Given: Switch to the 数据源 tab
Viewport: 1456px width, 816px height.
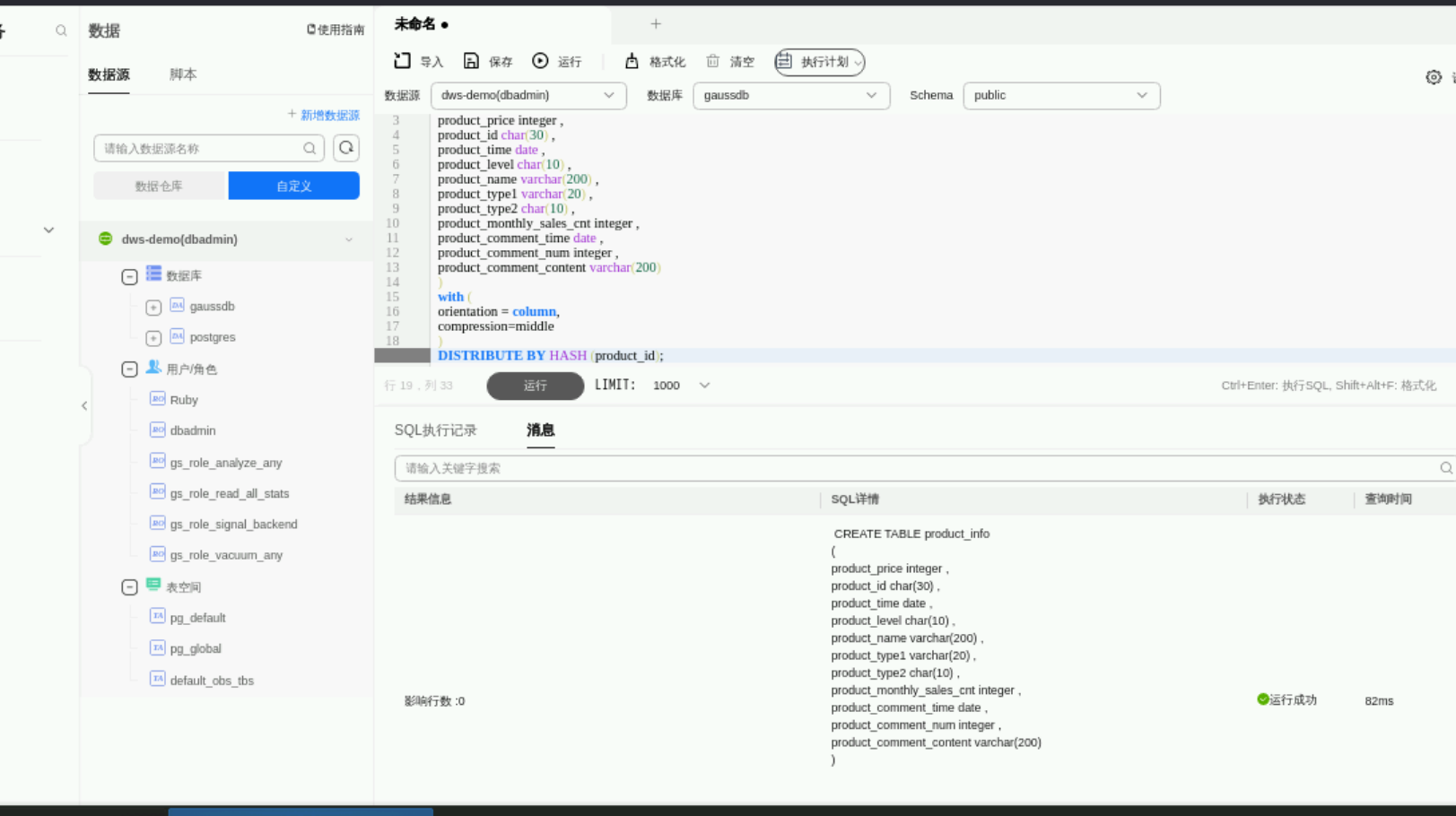Looking at the screenshot, I should coord(109,74).
